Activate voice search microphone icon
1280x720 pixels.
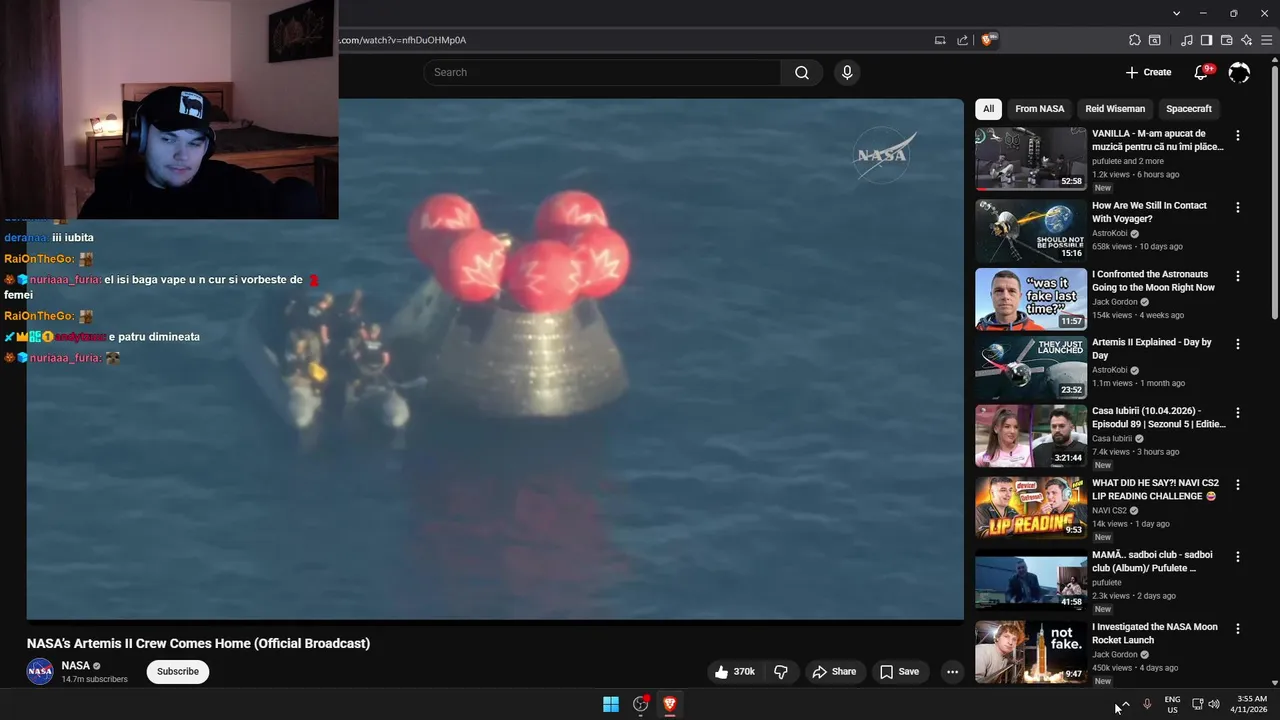pyautogui.click(x=847, y=72)
